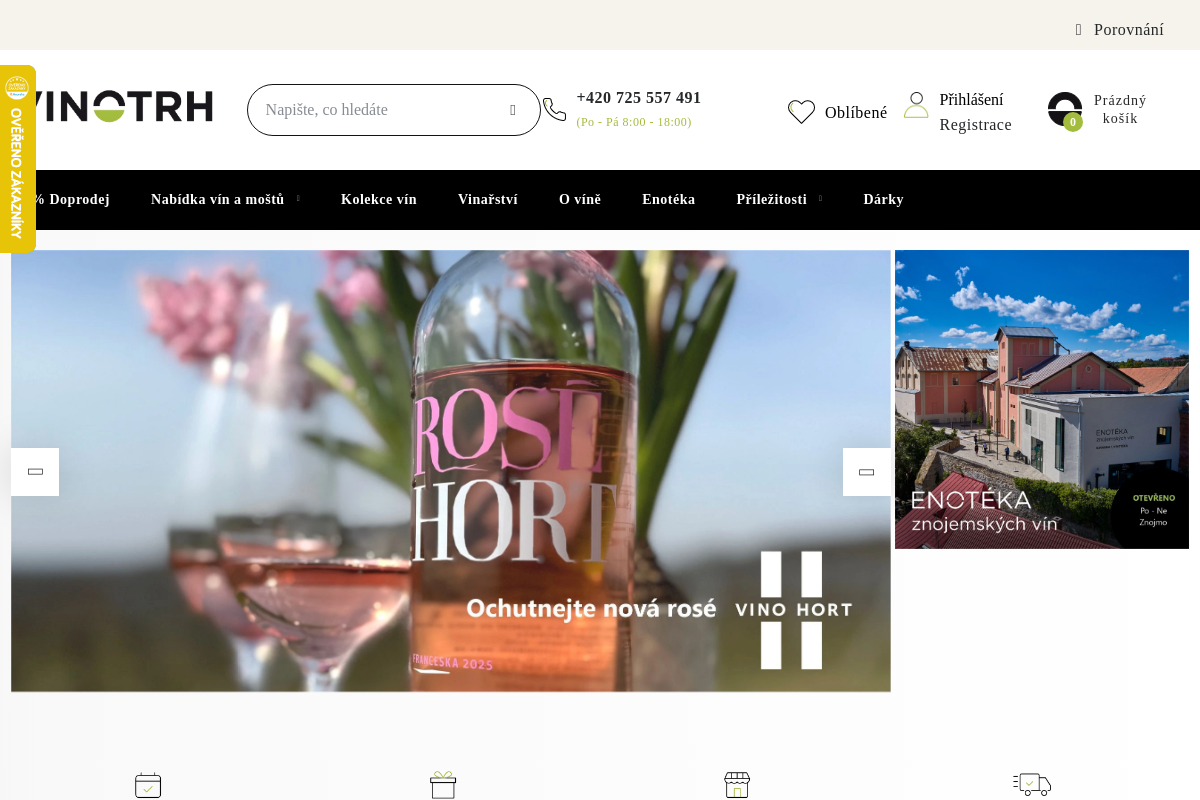Expand the Příležitosti dropdown arrow
Viewport: 1200px width, 800px height.
tap(820, 199)
